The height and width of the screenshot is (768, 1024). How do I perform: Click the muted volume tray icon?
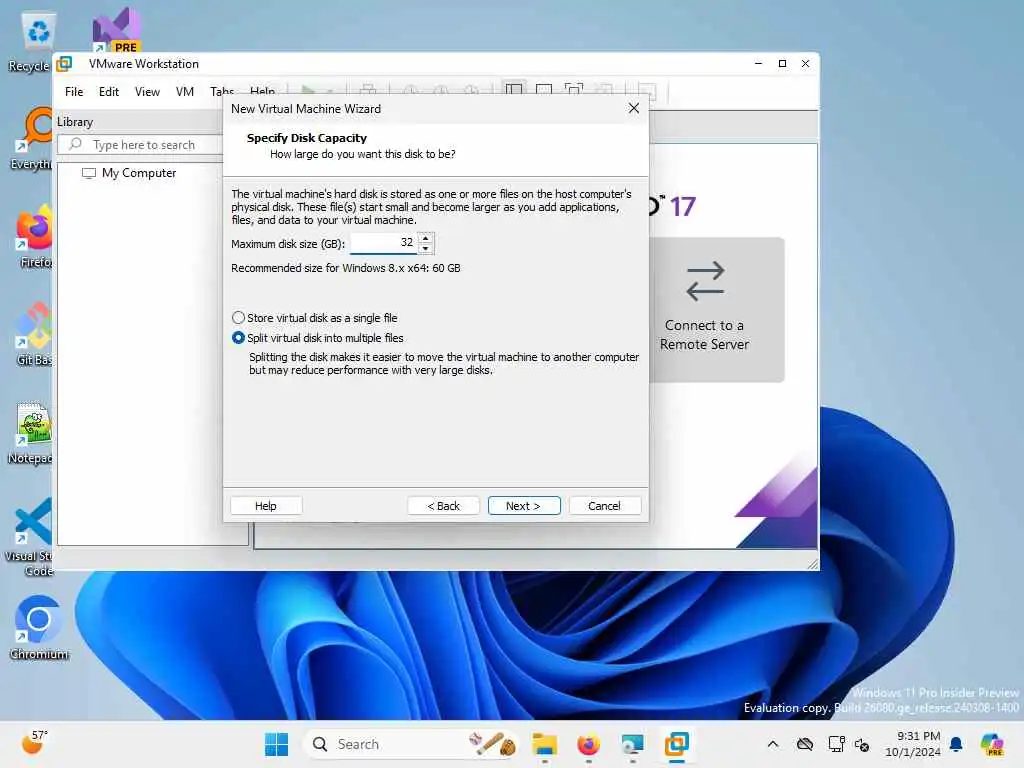pyautogui.click(x=862, y=744)
